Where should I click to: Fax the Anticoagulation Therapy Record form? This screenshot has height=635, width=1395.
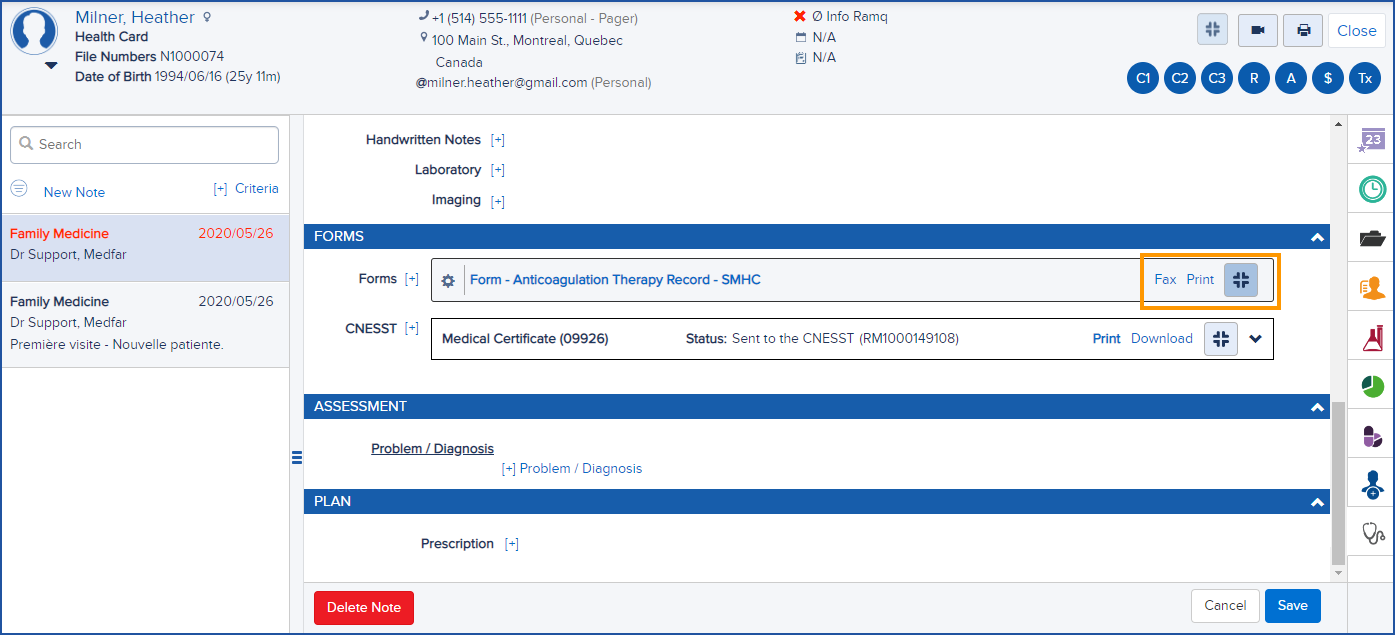[1165, 279]
